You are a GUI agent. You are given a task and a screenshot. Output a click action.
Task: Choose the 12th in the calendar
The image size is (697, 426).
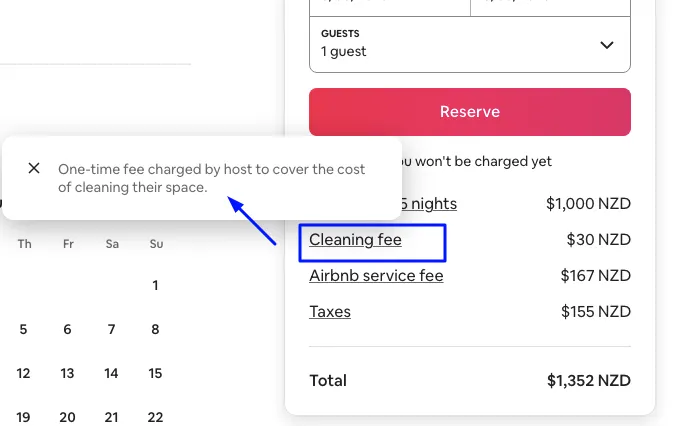click(x=23, y=373)
